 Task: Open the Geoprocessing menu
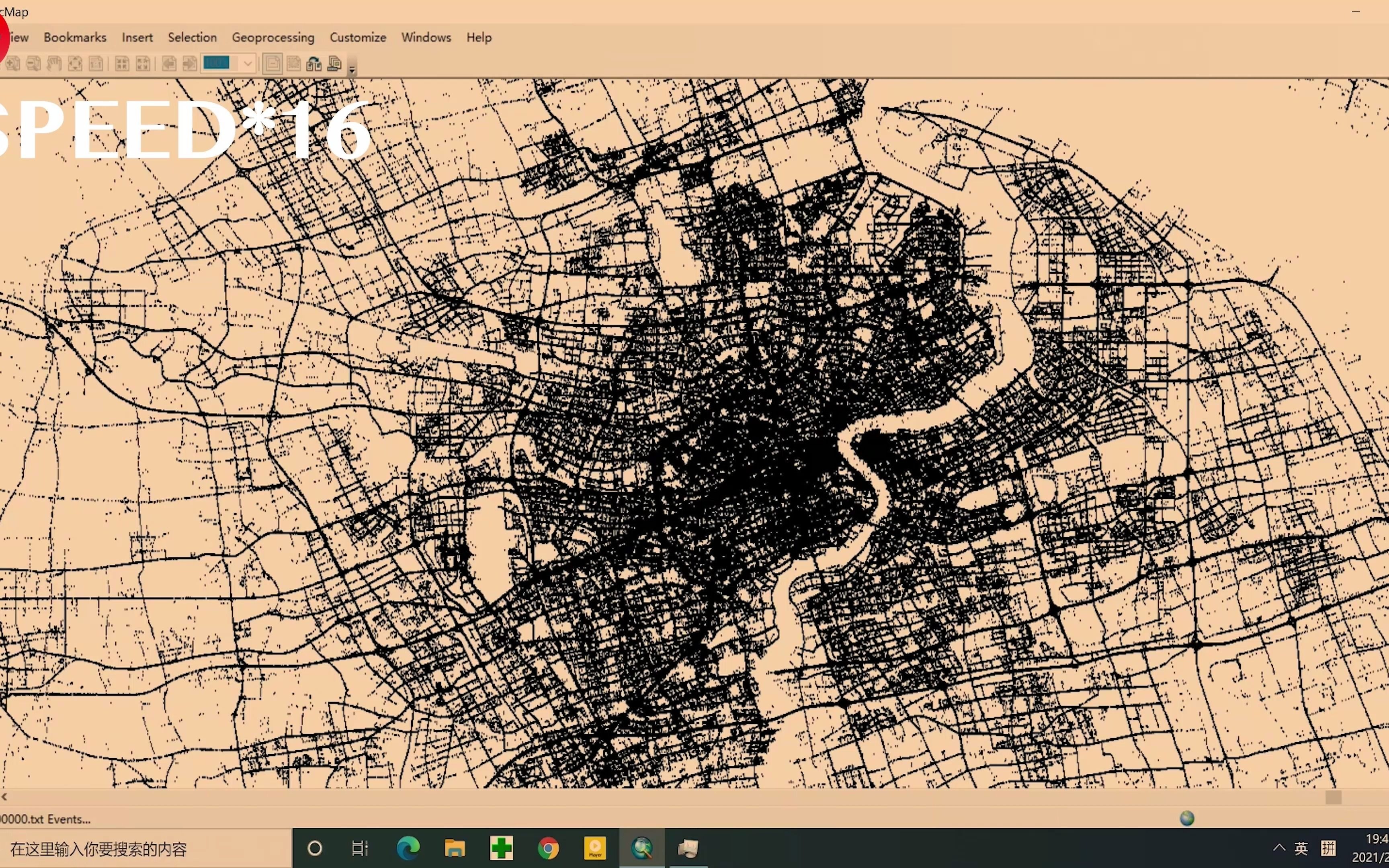coord(272,37)
